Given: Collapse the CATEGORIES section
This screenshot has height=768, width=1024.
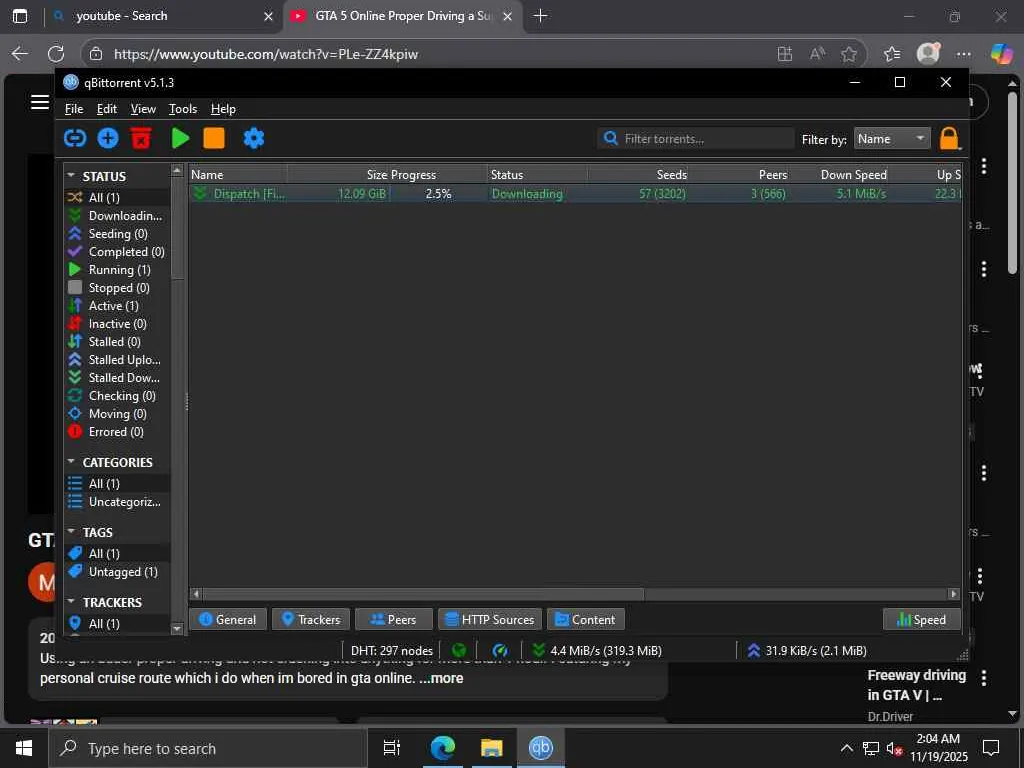Looking at the screenshot, I should 71,462.
